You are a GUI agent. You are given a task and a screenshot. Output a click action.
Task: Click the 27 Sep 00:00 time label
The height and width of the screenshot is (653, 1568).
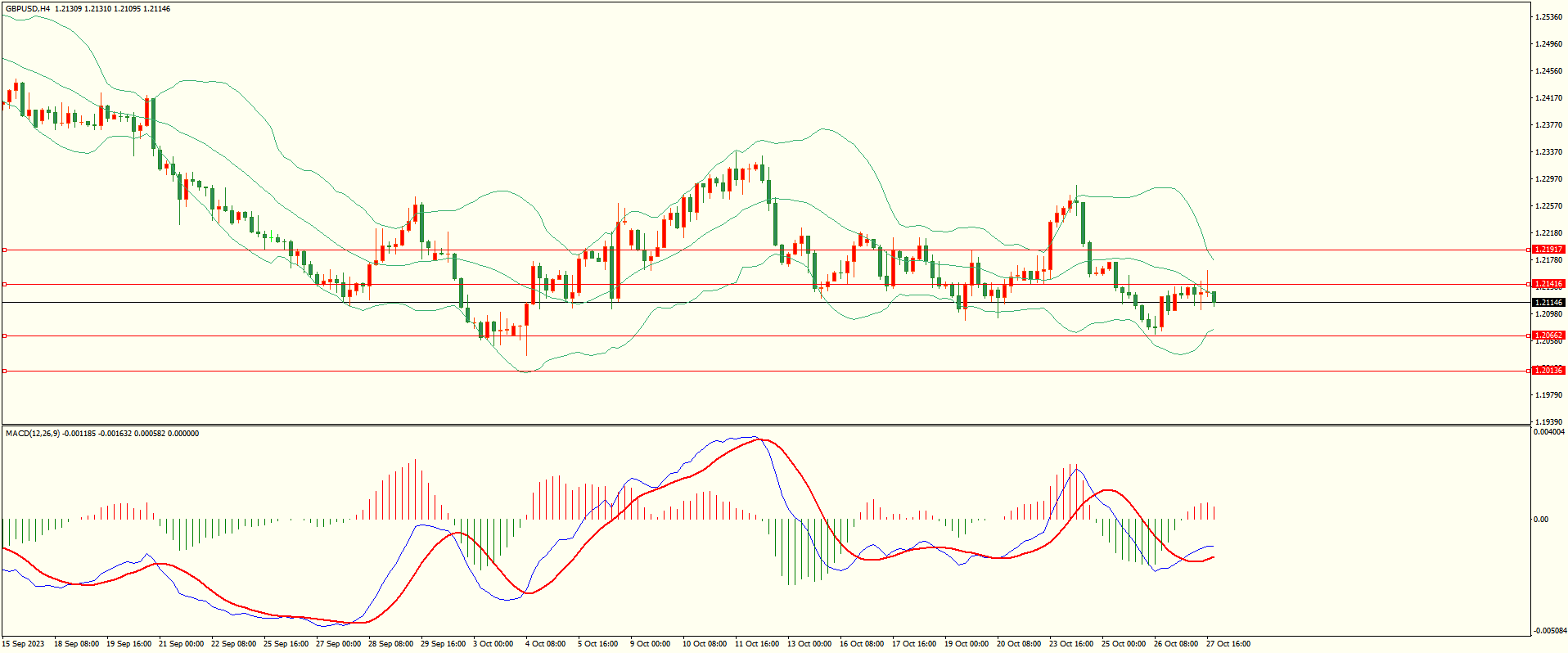(x=338, y=644)
